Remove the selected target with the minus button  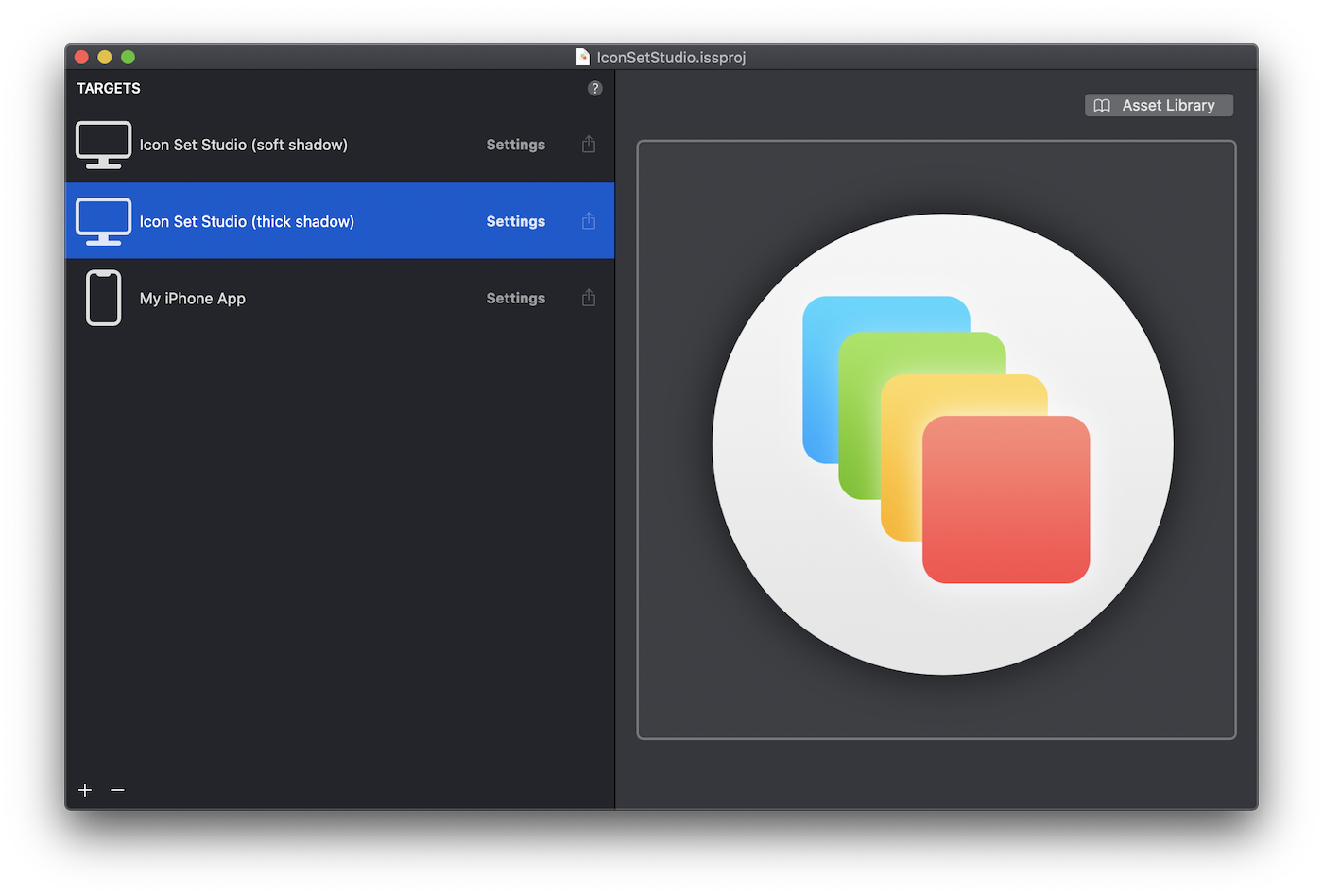tap(117, 789)
